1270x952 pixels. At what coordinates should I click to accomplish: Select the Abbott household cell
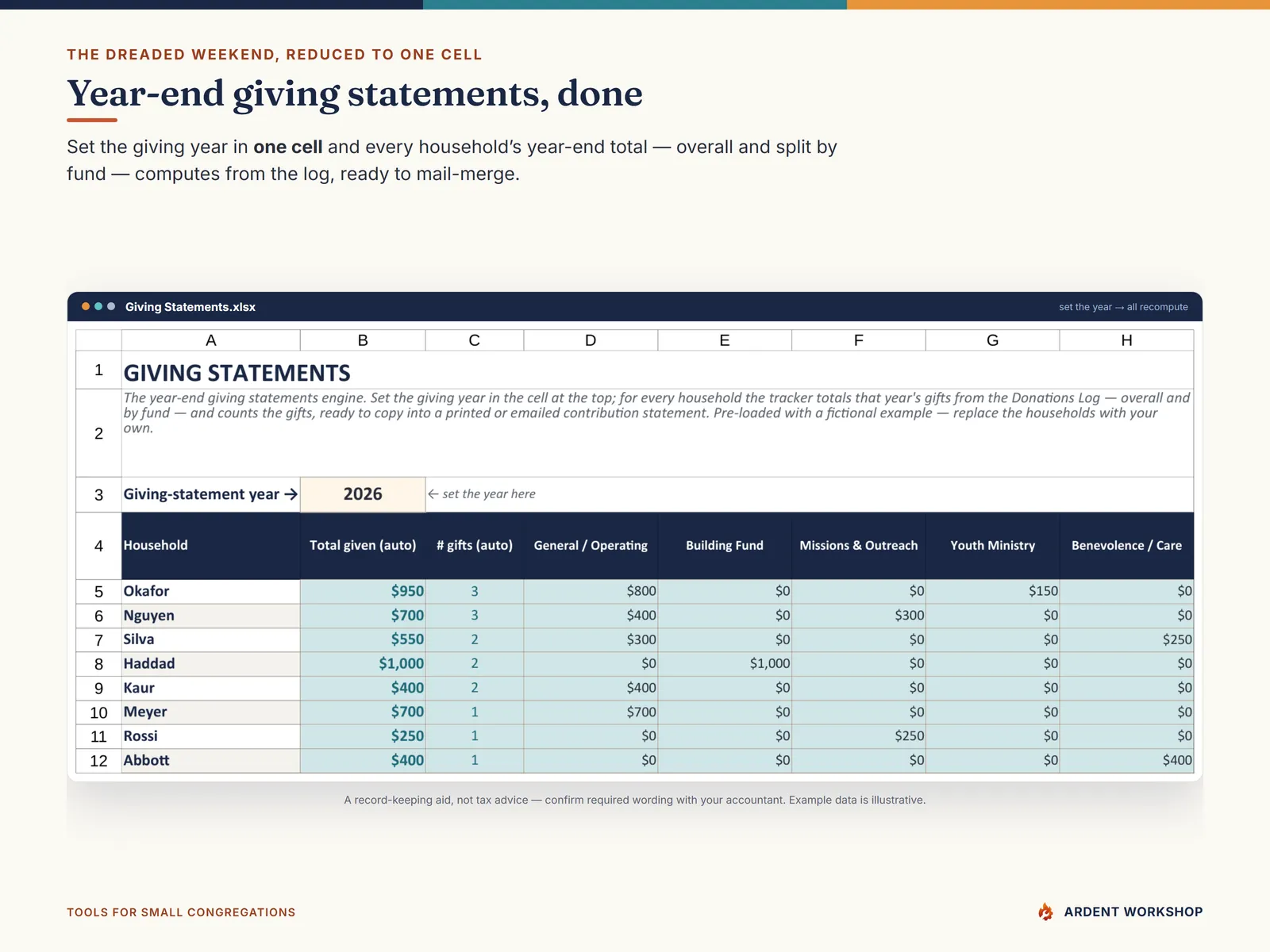[211, 761]
